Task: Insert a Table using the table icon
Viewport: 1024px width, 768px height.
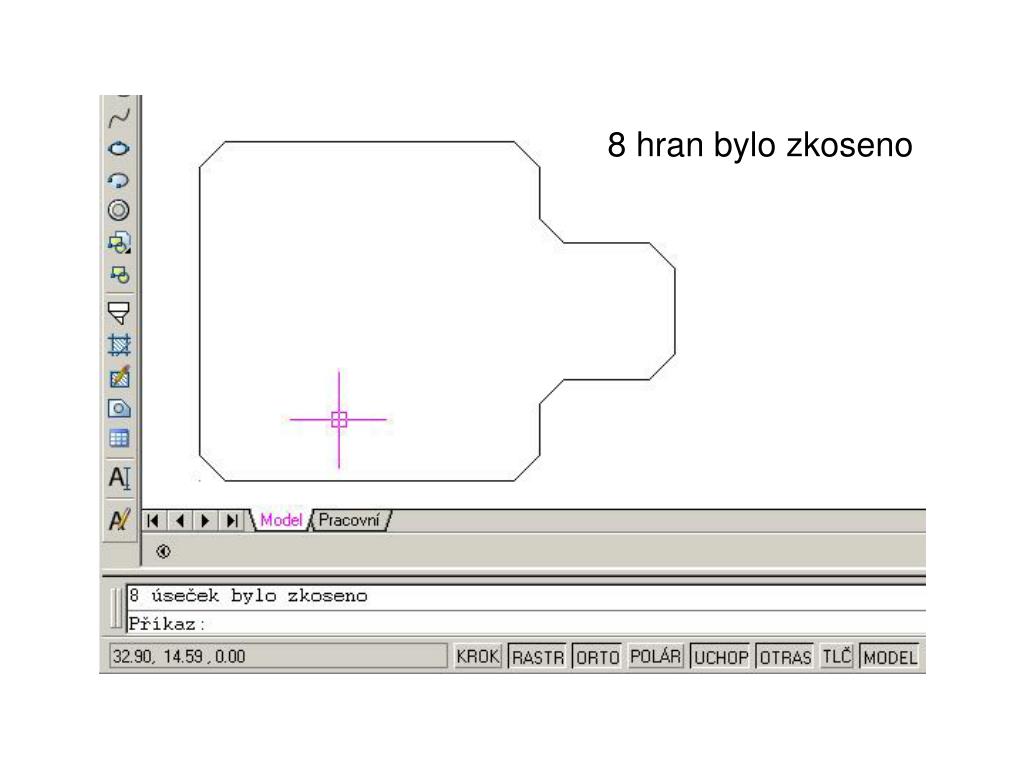Action: pos(119,438)
